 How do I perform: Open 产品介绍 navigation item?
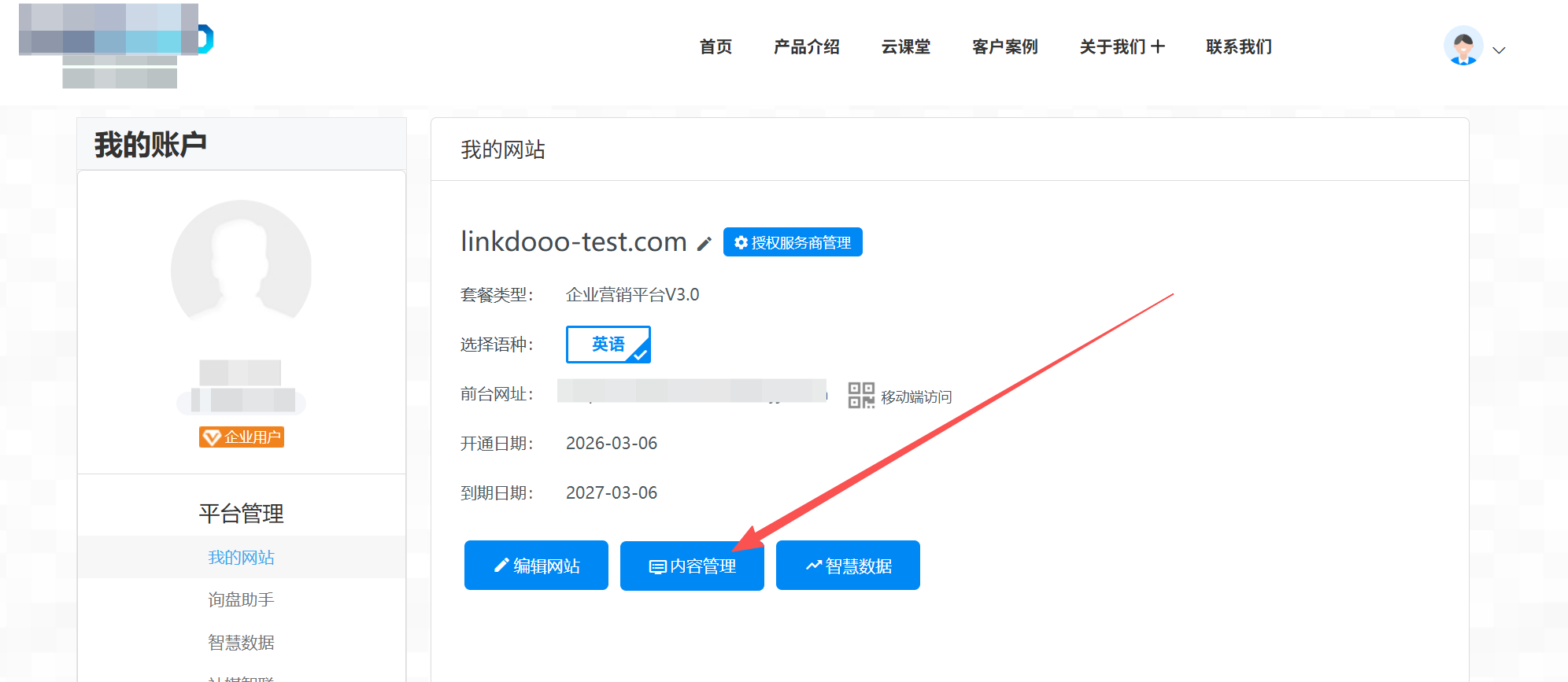point(806,47)
